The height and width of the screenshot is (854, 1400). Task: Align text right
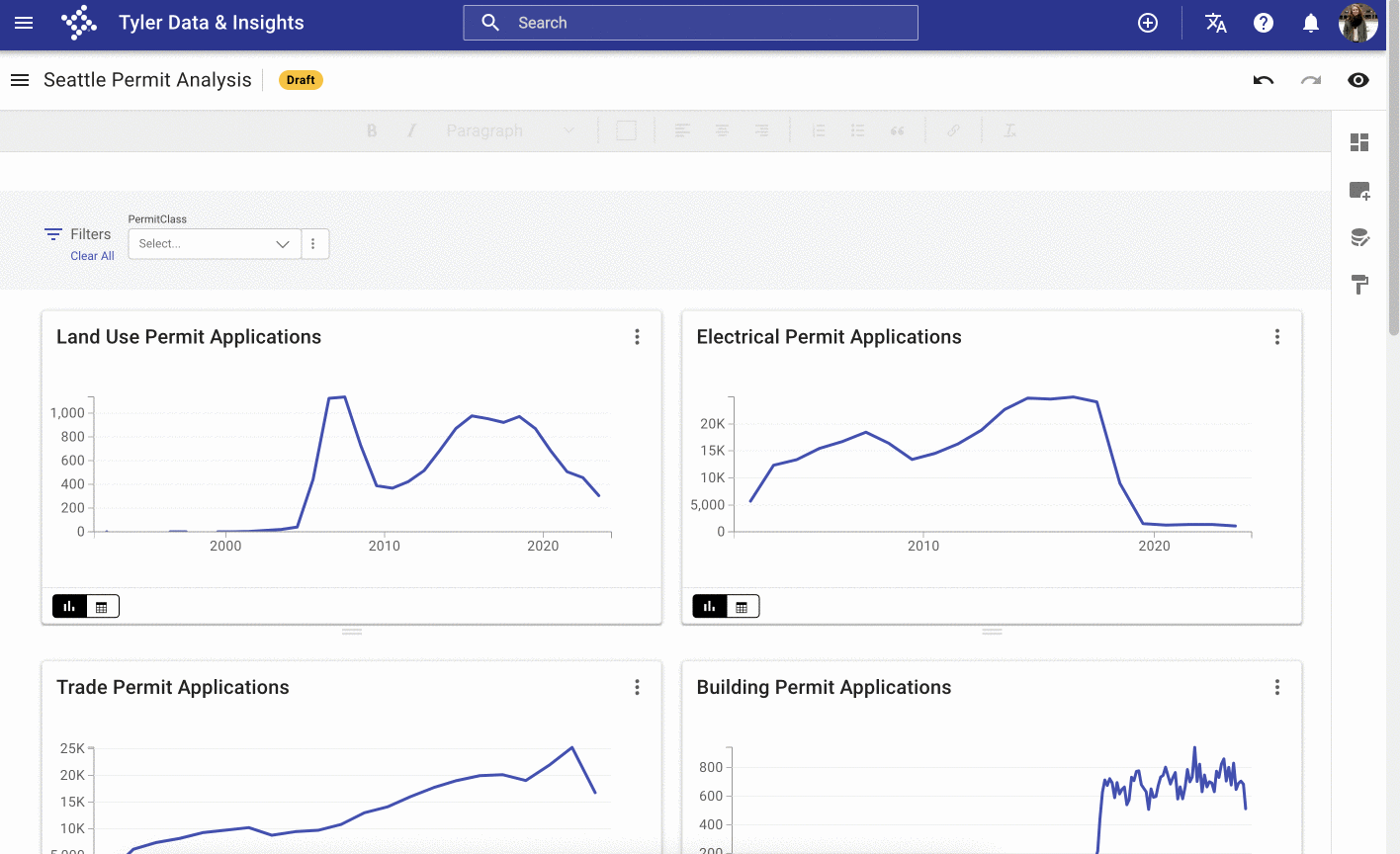[761, 130]
